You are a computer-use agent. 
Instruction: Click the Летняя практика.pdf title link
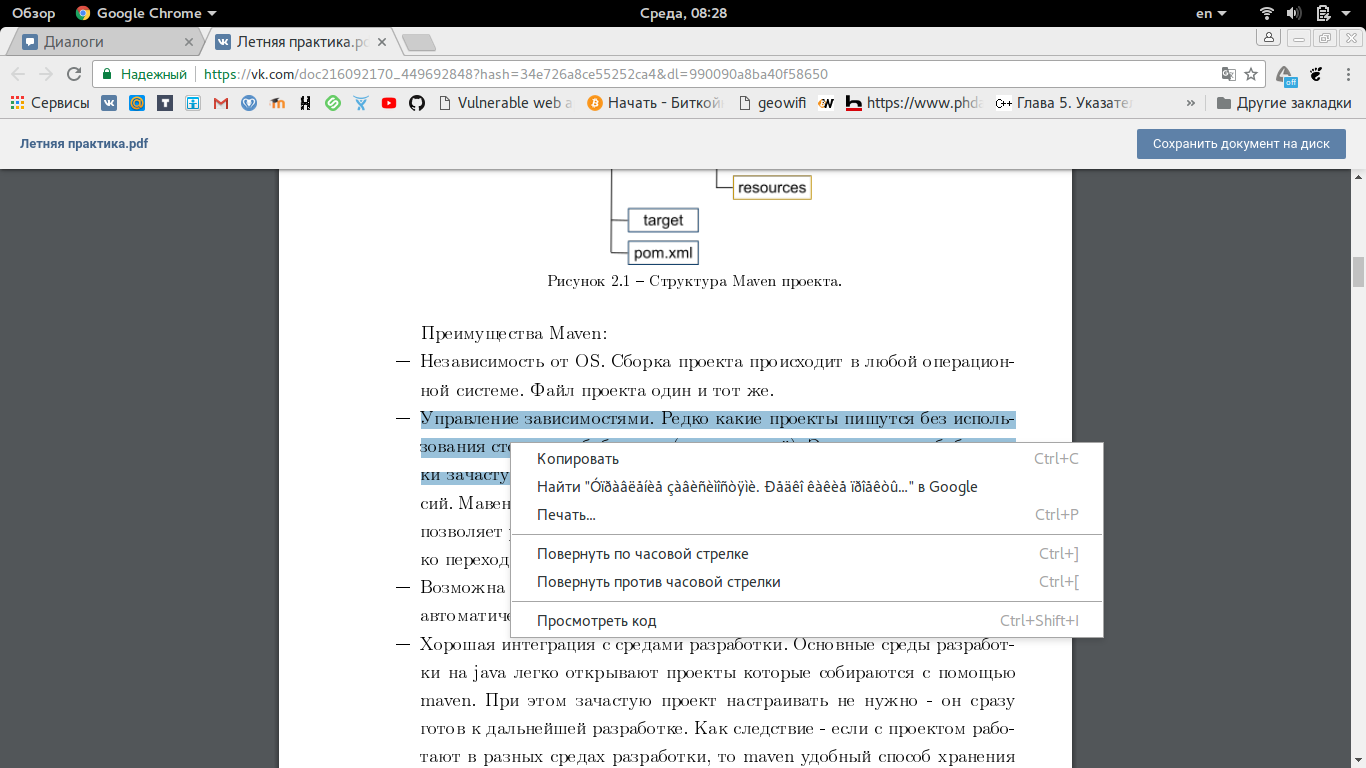coord(84,144)
